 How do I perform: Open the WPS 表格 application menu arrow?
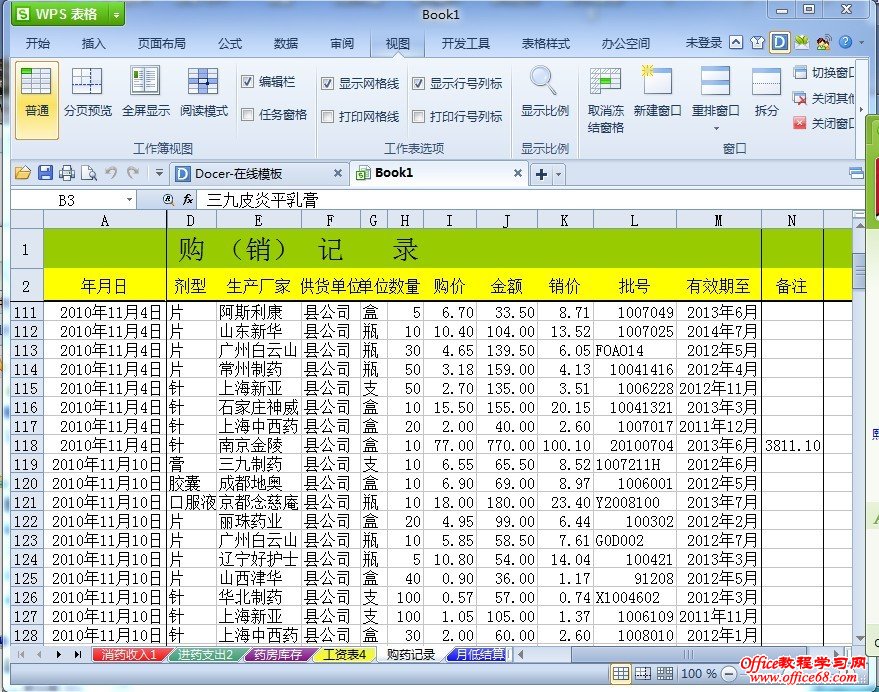(117, 14)
